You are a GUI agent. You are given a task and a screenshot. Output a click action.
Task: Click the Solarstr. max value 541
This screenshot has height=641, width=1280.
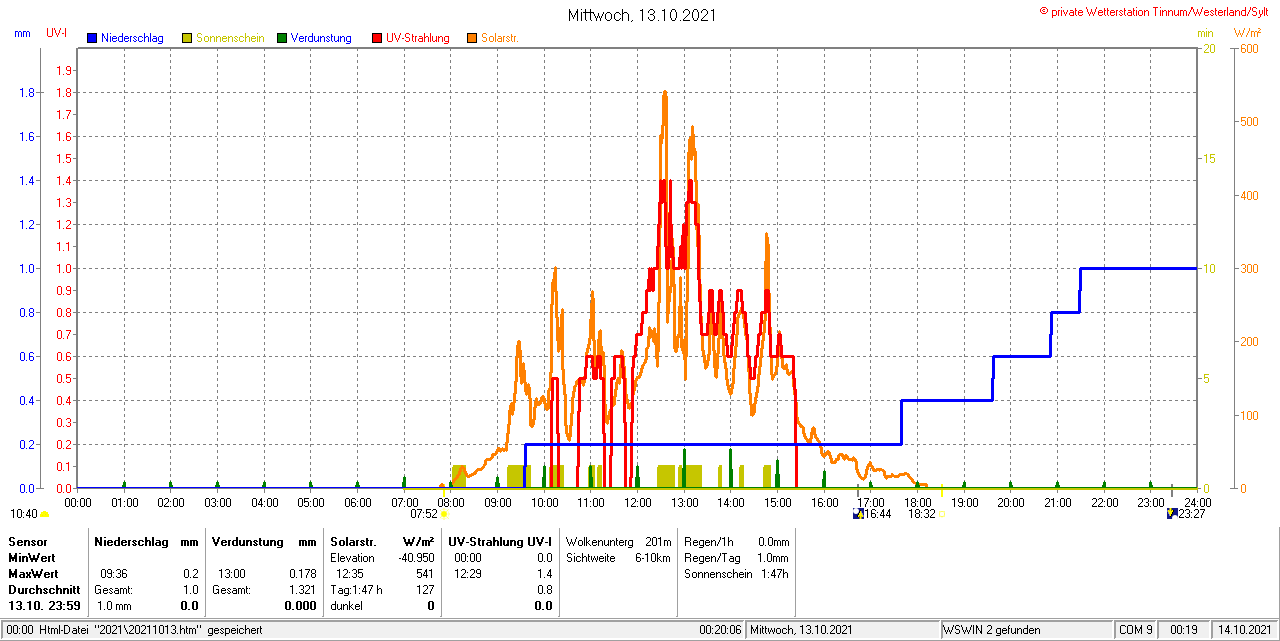[425, 574]
